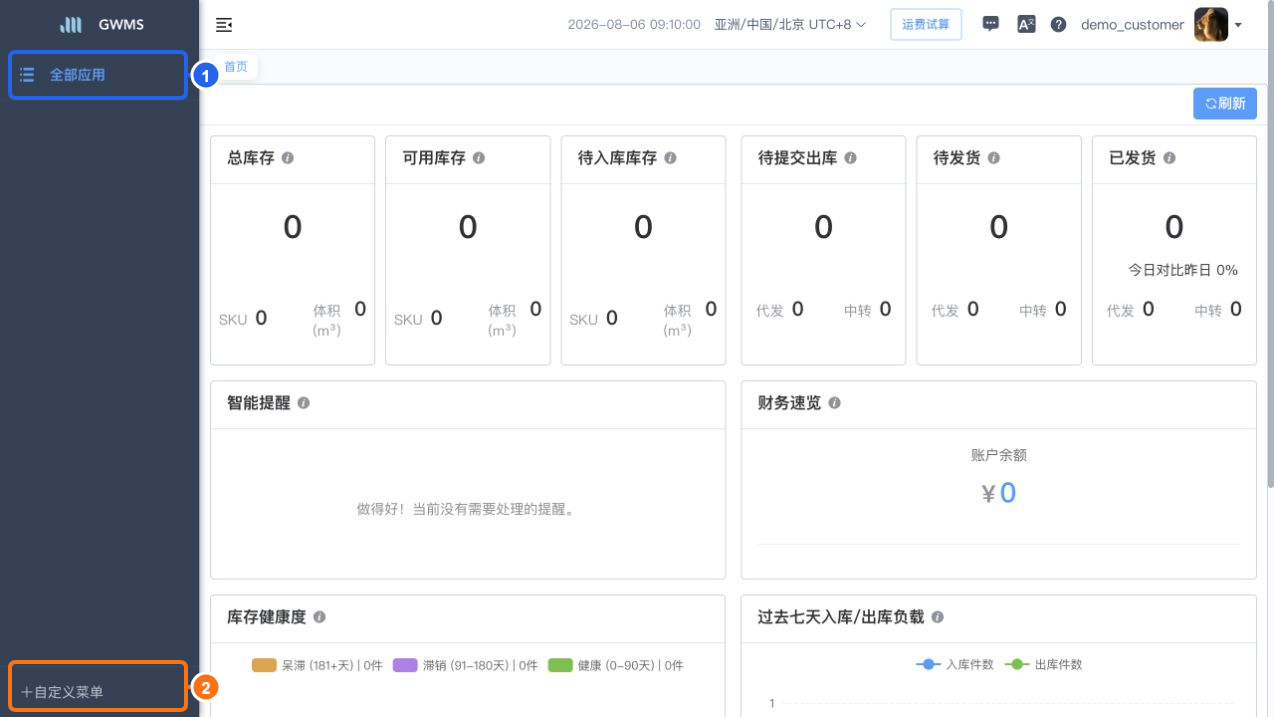Screen dimensions: 1274x717
Task: Click the 今日对比昨日 0% text
Action: [x=1183, y=270]
